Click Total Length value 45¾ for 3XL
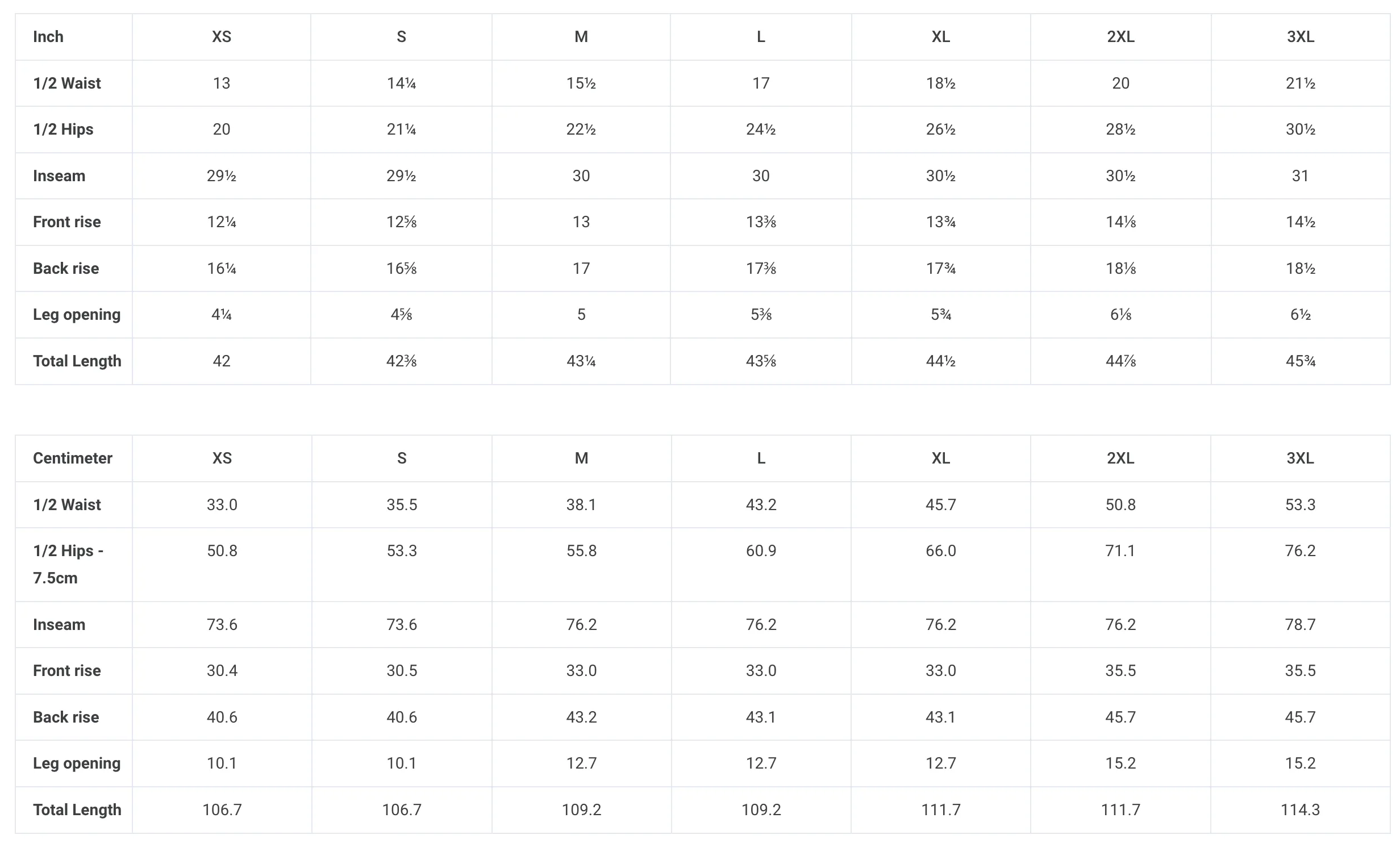 coord(1301,361)
